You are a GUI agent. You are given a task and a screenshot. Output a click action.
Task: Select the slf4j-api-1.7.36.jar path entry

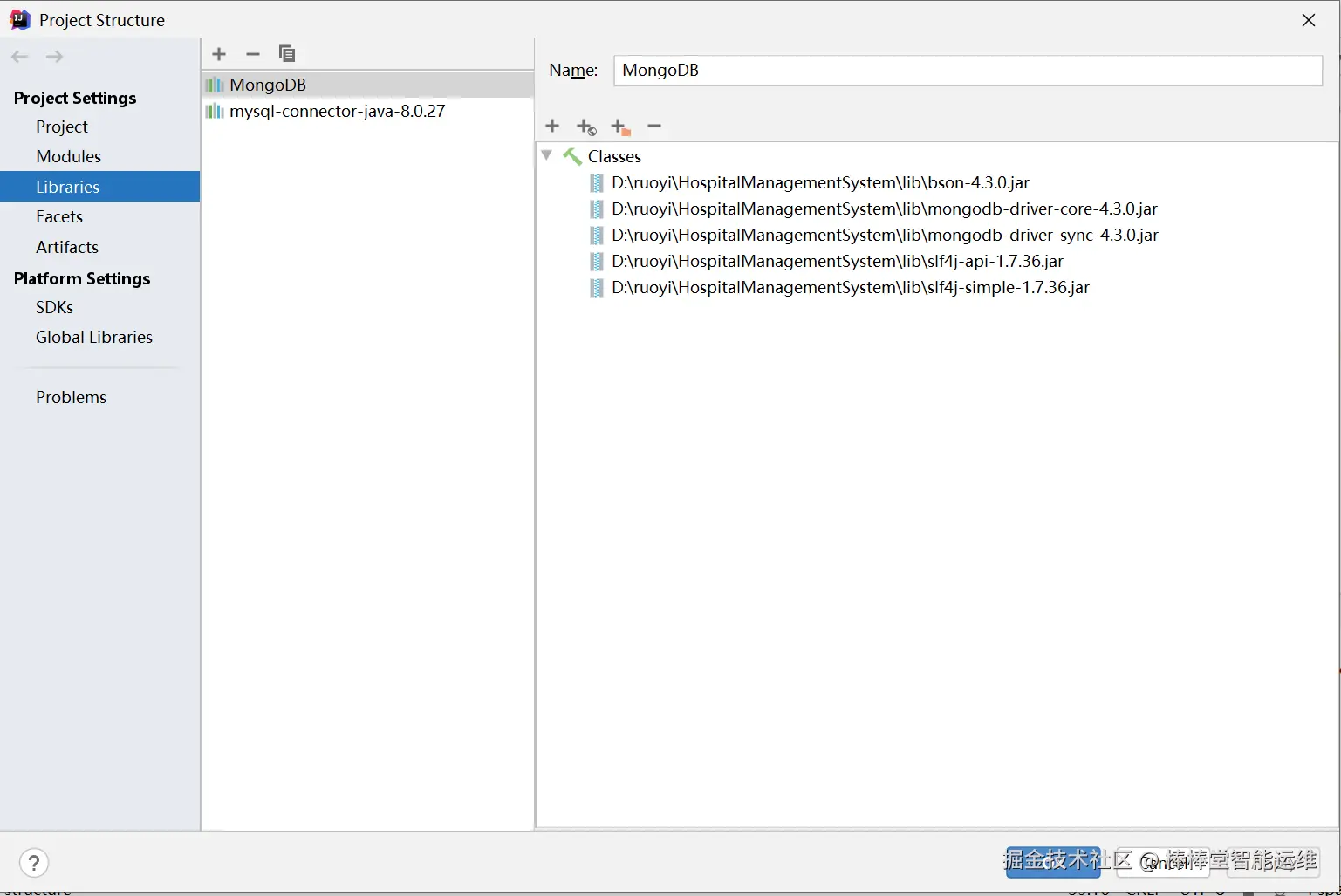point(838,261)
